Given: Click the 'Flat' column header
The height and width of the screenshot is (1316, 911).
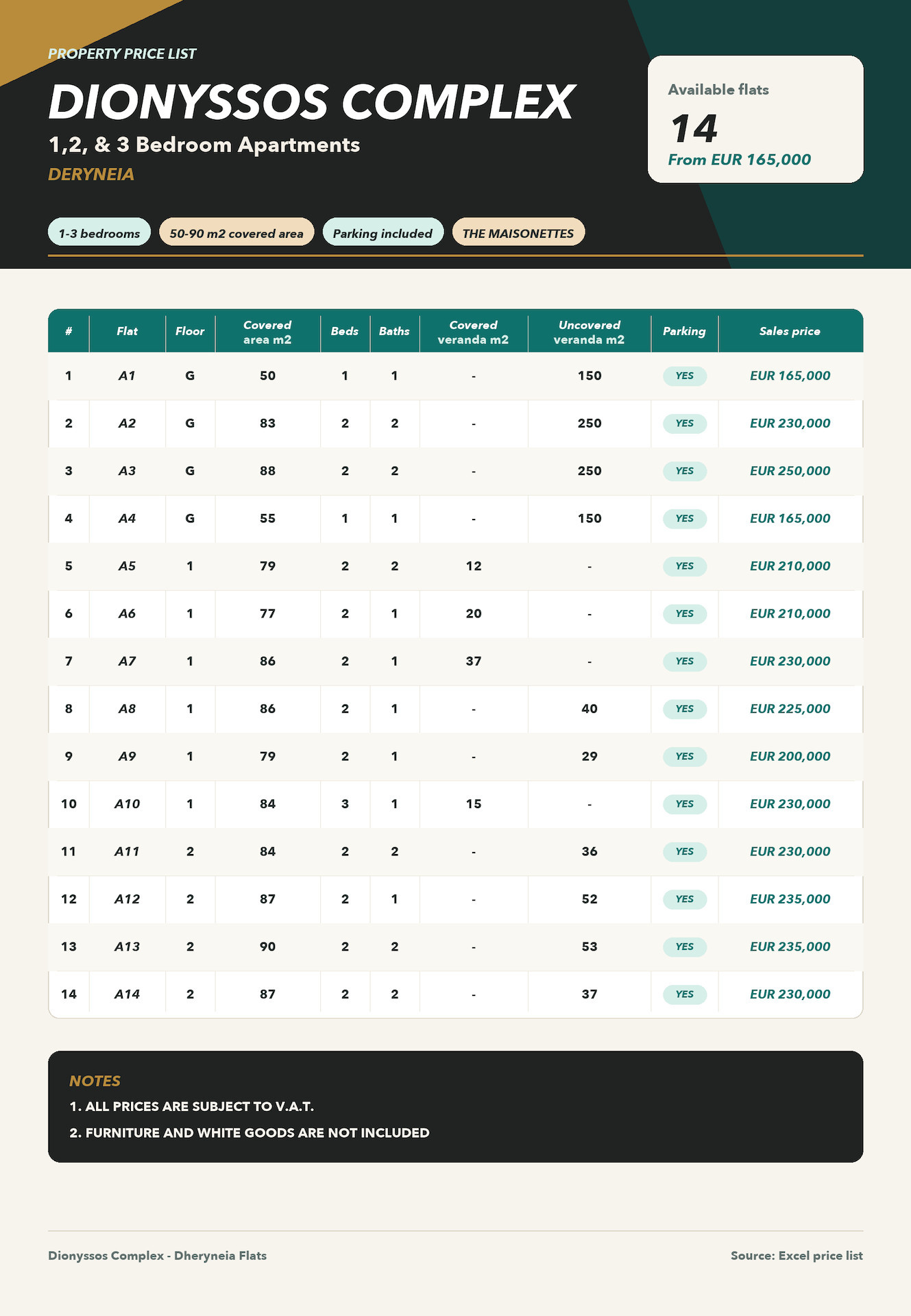Looking at the screenshot, I should pyautogui.click(x=127, y=331).
